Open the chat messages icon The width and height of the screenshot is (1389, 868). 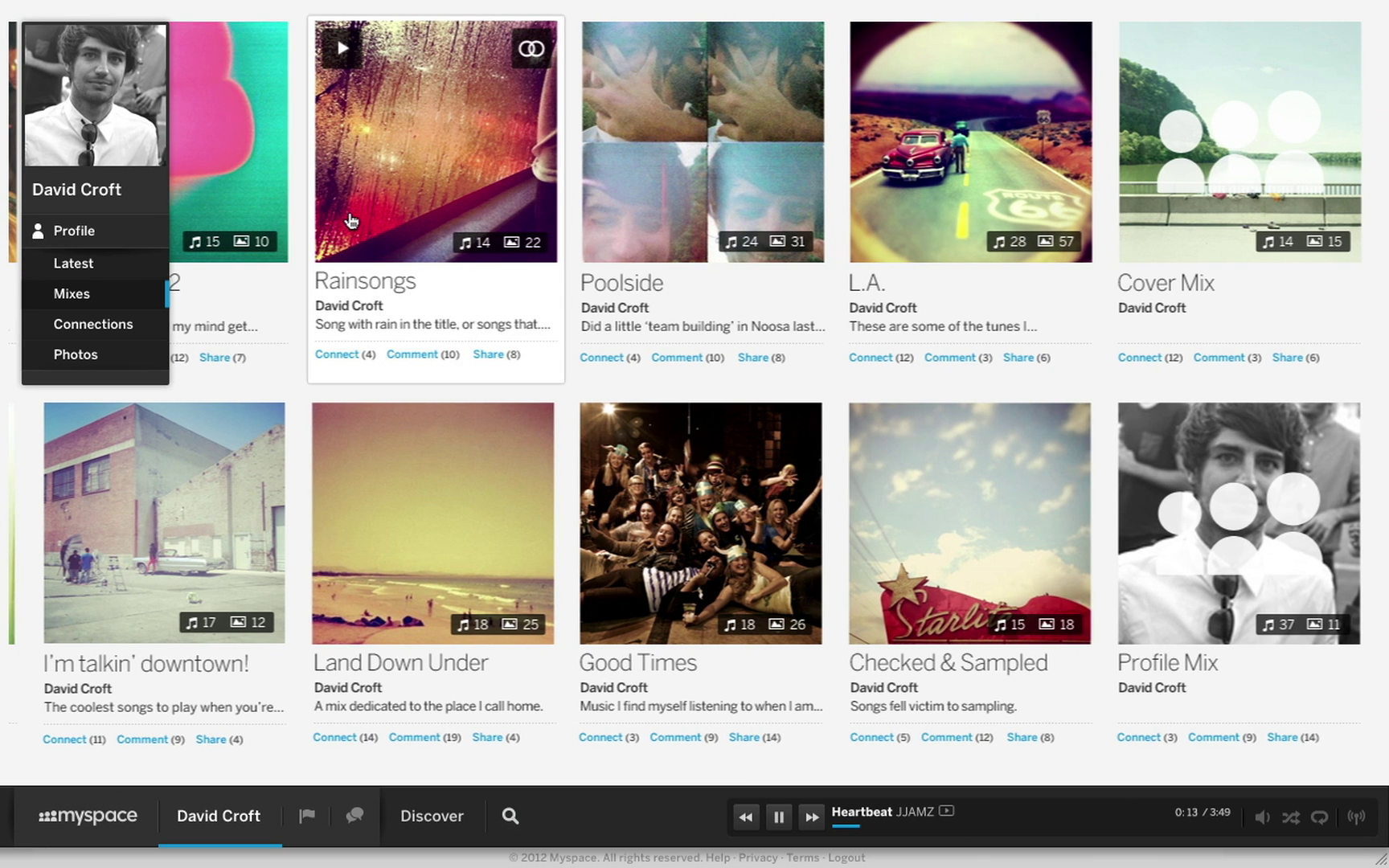tap(354, 816)
